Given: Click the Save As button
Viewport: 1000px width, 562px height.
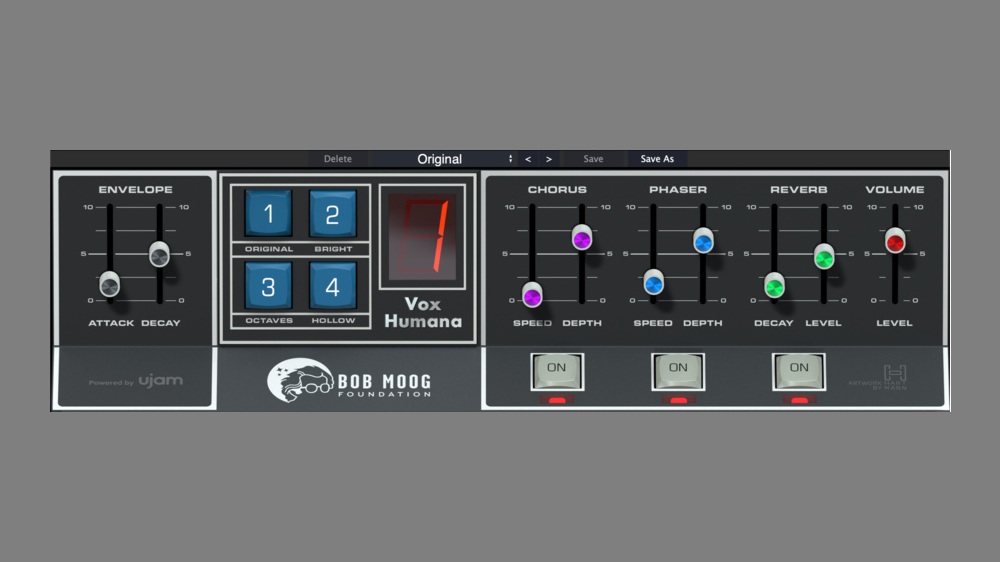Looking at the screenshot, I should coord(657,159).
